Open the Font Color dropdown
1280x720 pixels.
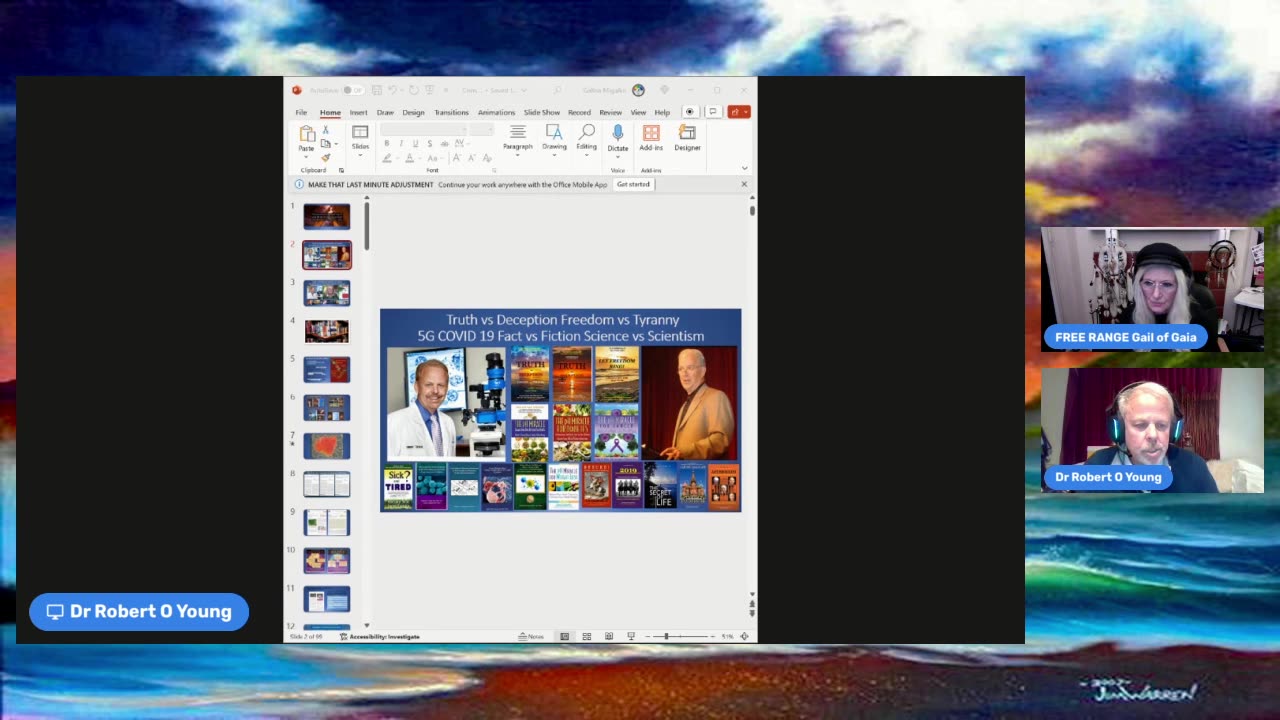point(421,158)
